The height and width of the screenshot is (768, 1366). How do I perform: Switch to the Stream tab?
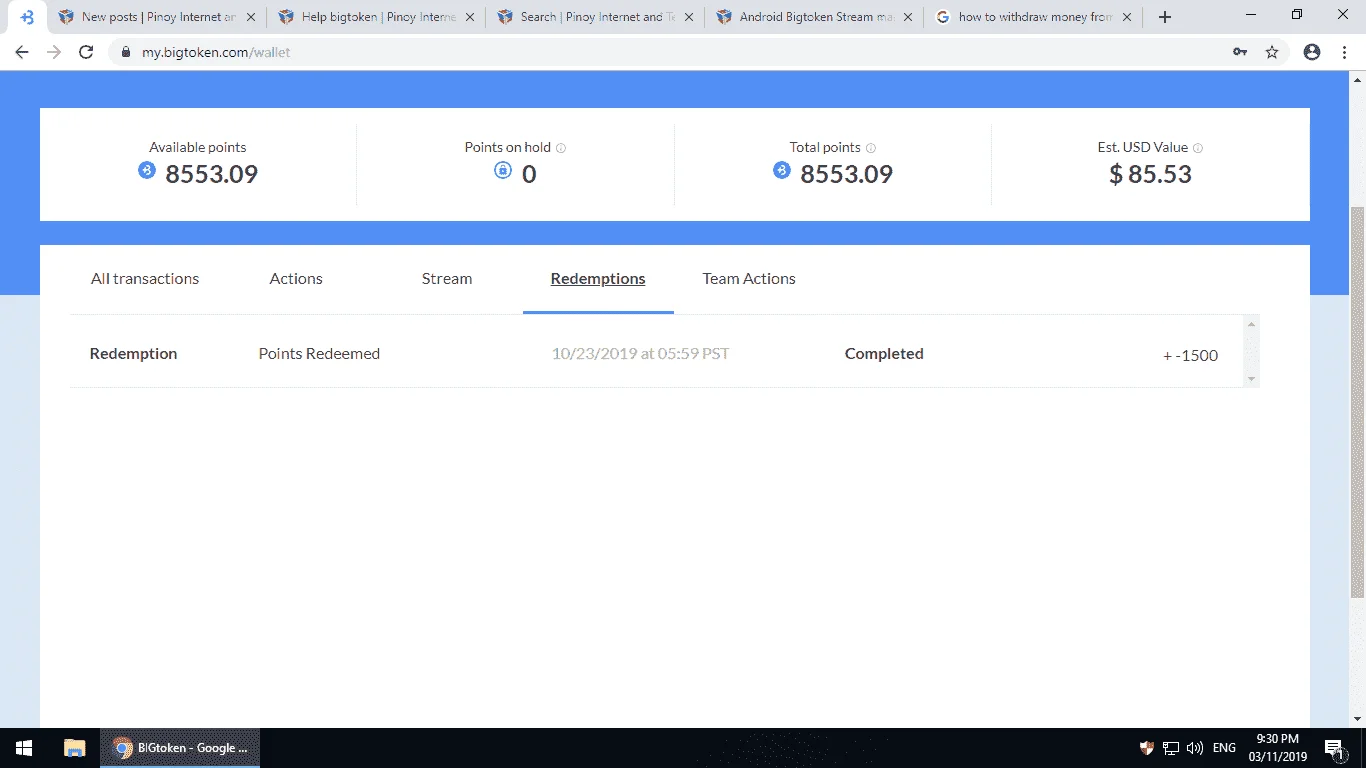tap(447, 279)
